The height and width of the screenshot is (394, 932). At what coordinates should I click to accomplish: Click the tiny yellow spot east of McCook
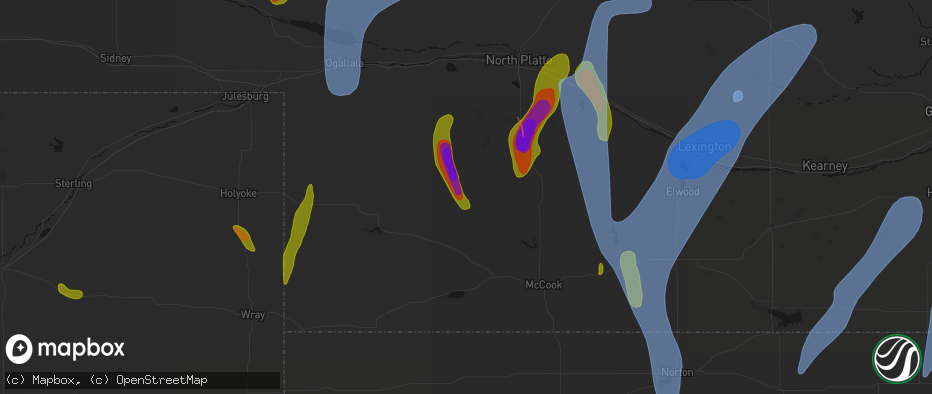pos(600,269)
